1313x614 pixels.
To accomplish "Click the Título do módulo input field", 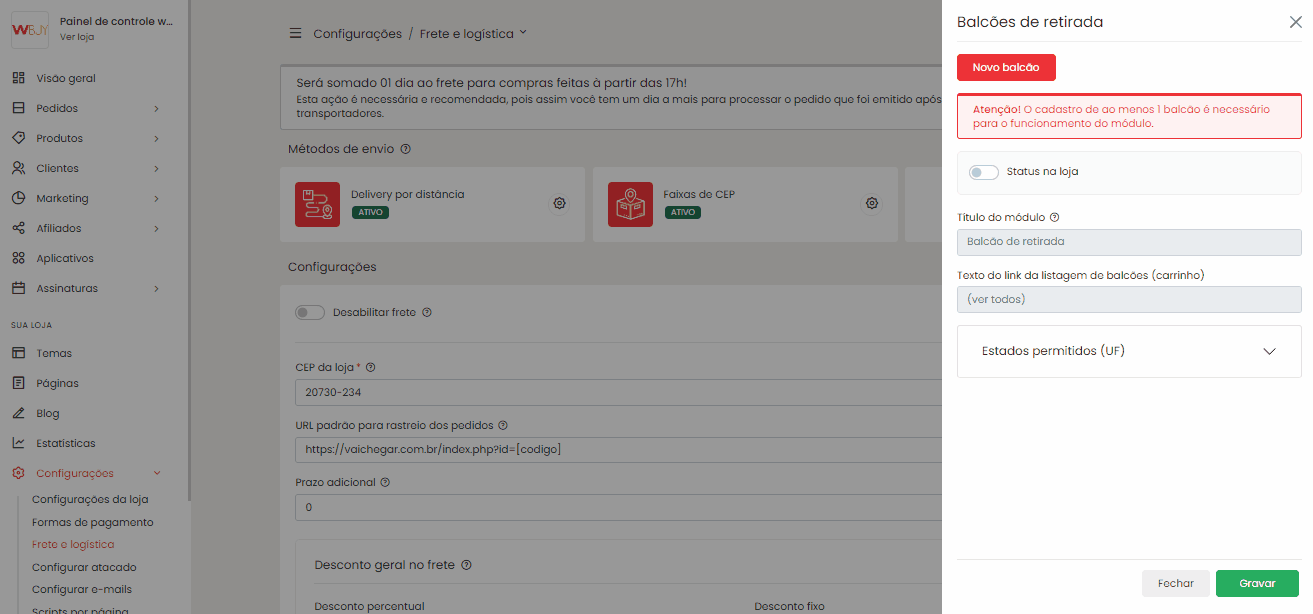I will [x=1129, y=242].
